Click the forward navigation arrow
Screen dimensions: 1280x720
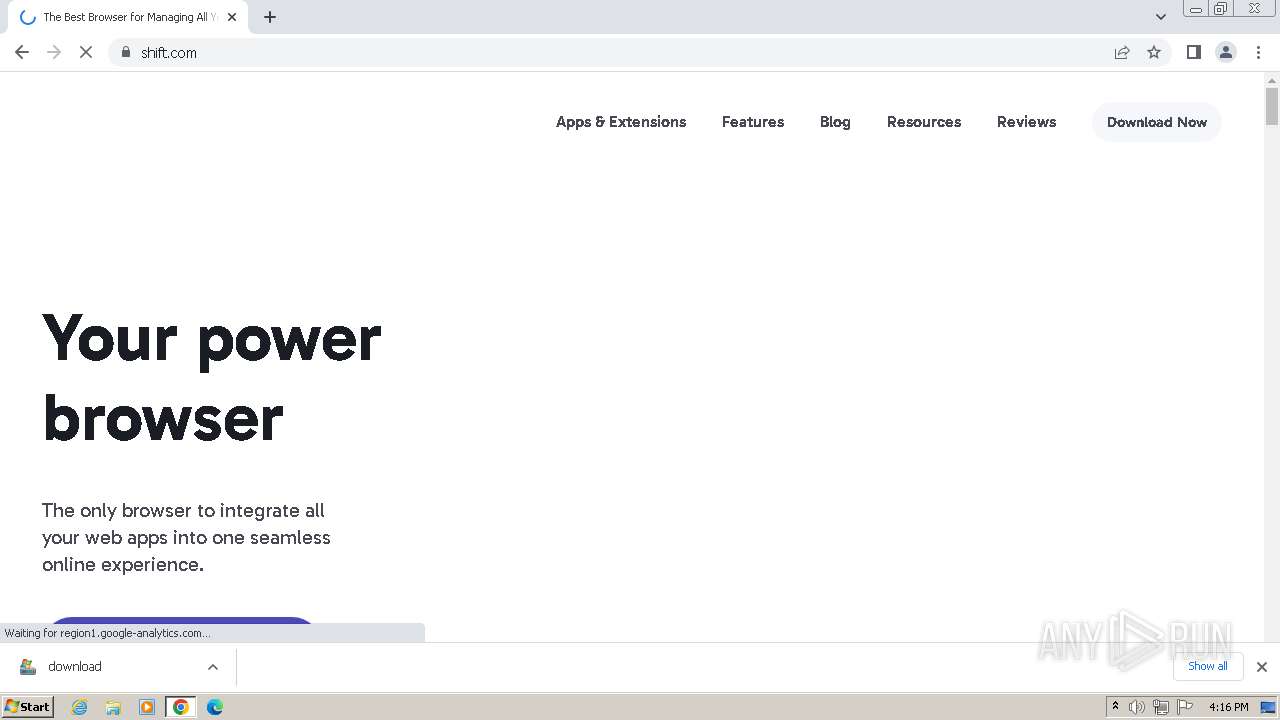point(54,52)
